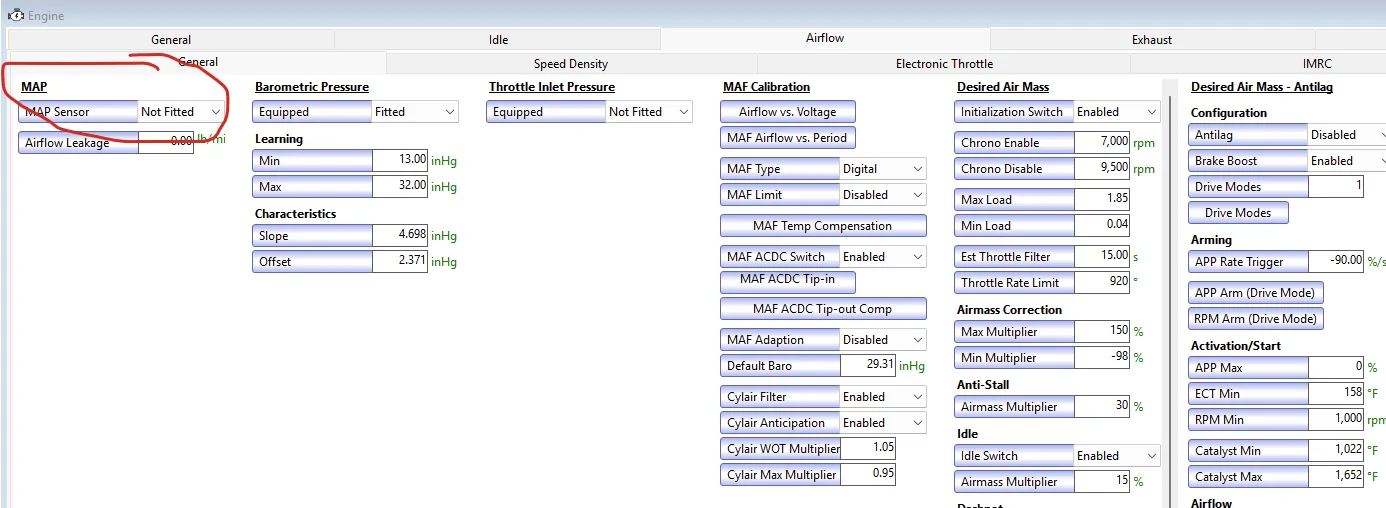Edit the Min Load value 0.04

click(x=1102, y=226)
